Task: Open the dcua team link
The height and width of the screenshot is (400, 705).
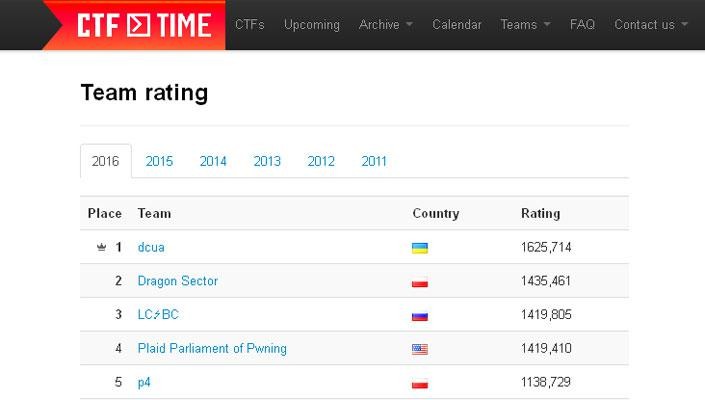Action: (x=151, y=247)
